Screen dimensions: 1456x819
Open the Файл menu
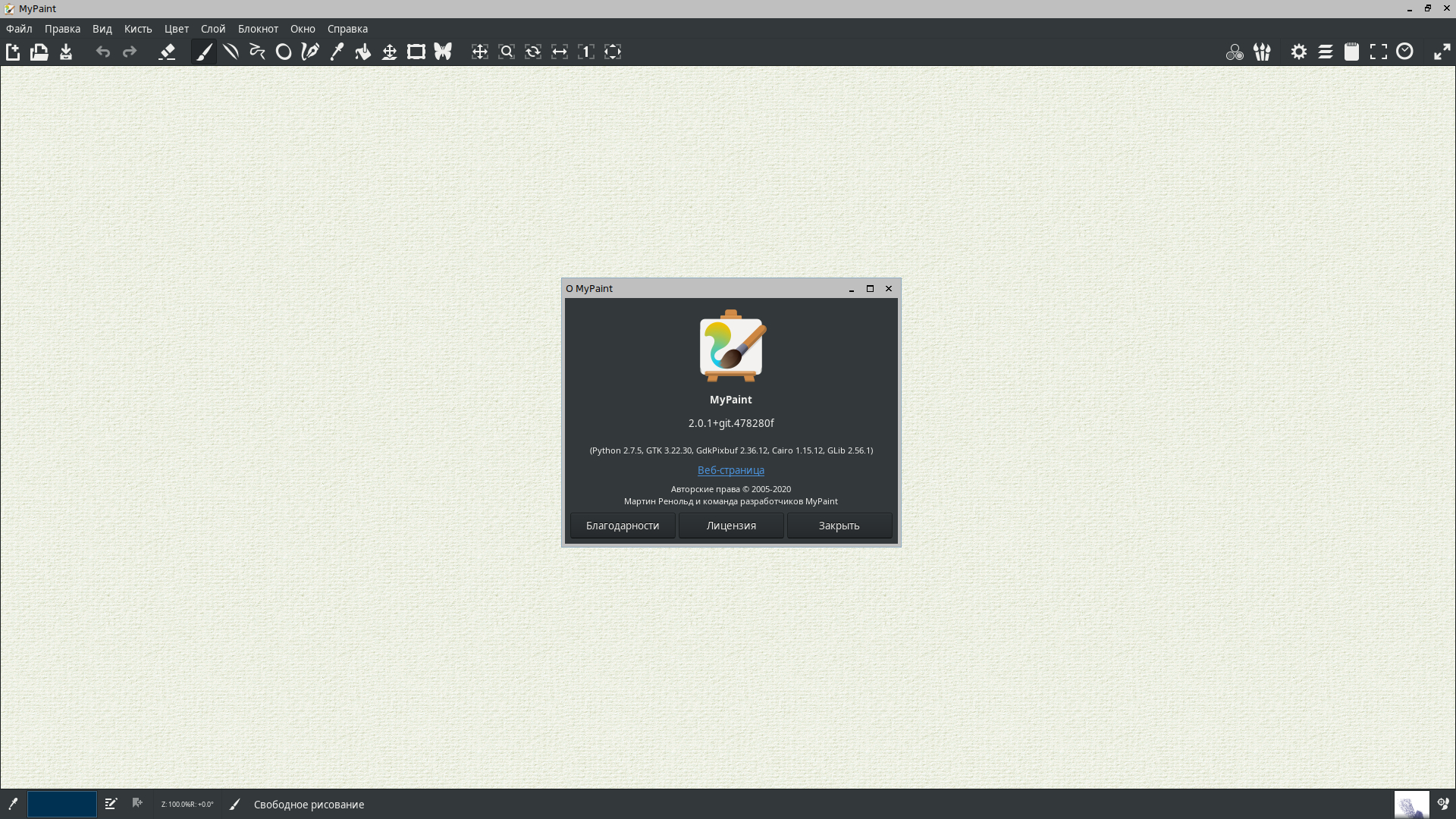tap(19, 29)
